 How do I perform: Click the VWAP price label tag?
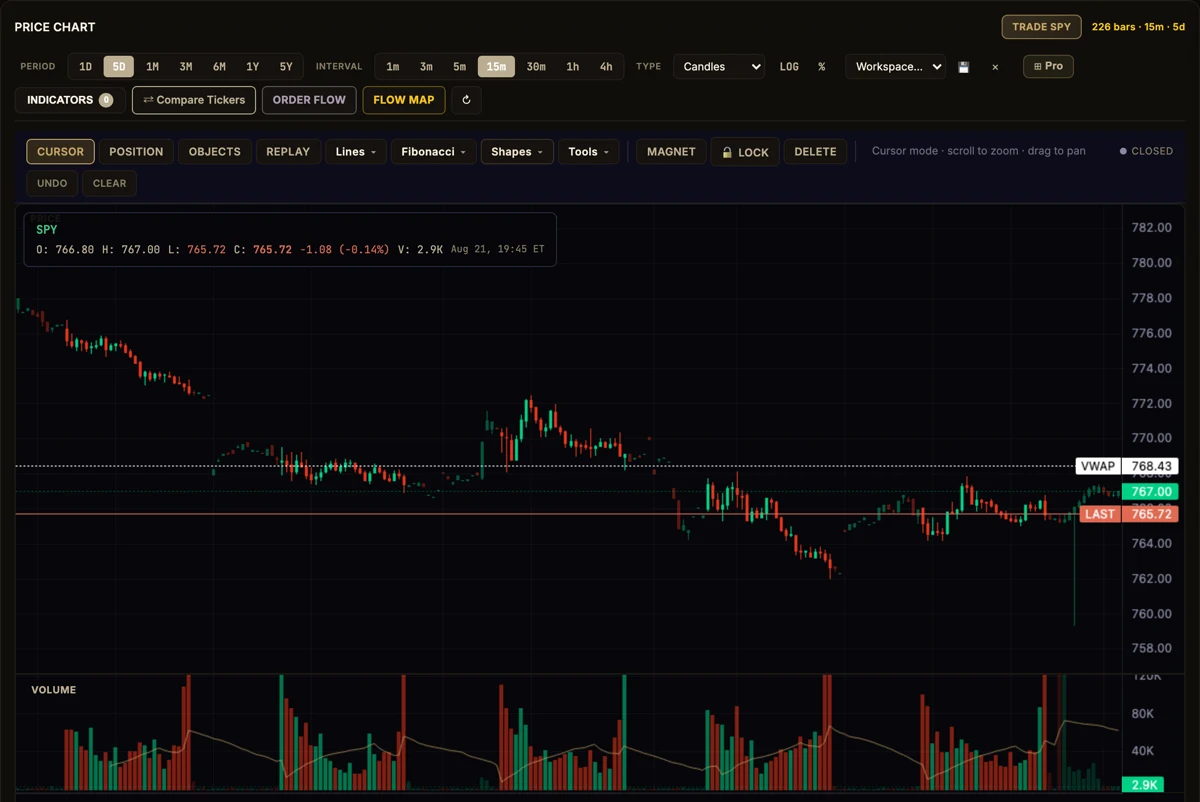pos(1098,466)
